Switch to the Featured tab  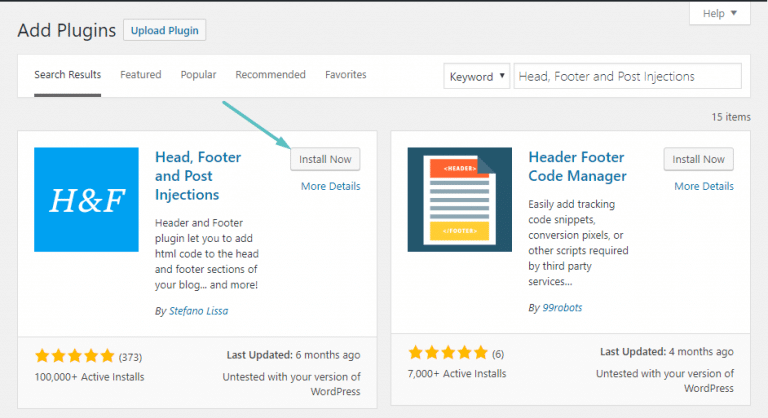pos(140,75)
